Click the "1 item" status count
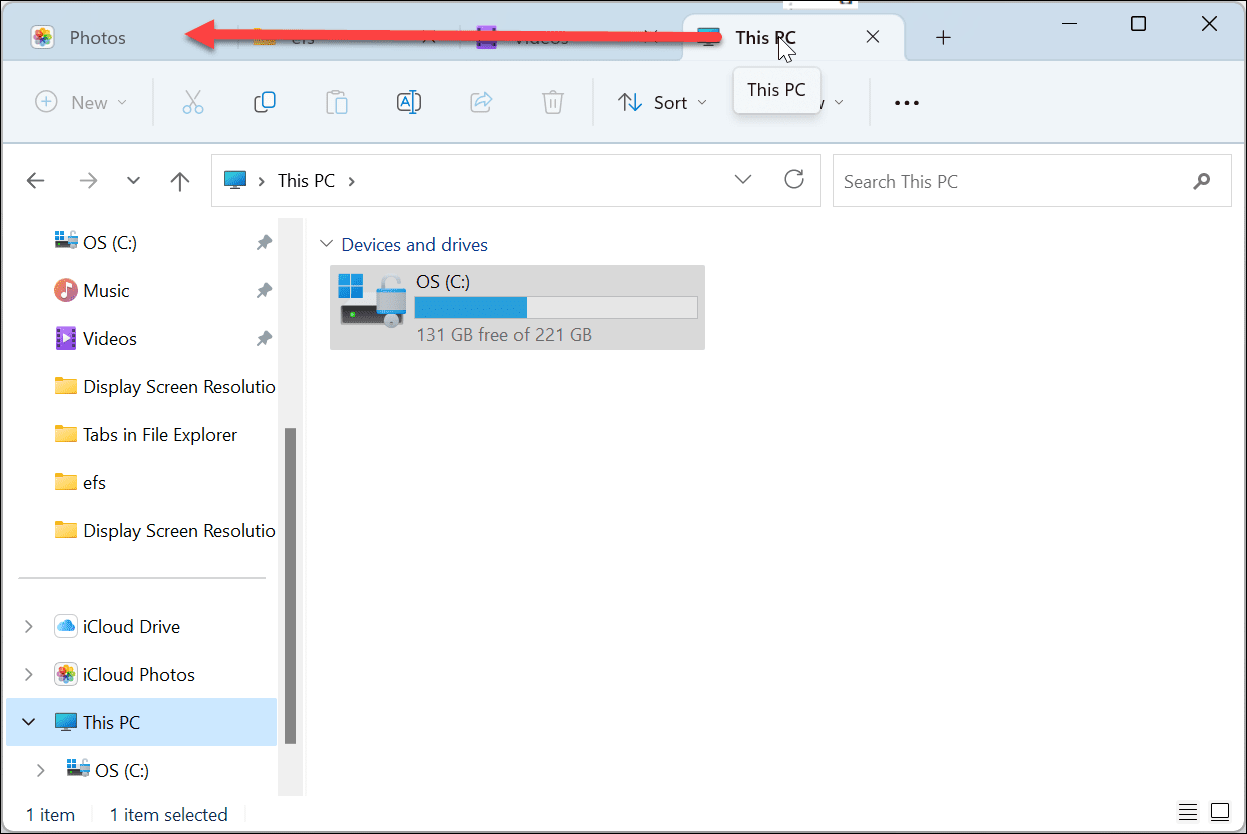Viewport: 1247px width, 834px height. [50, 815]
